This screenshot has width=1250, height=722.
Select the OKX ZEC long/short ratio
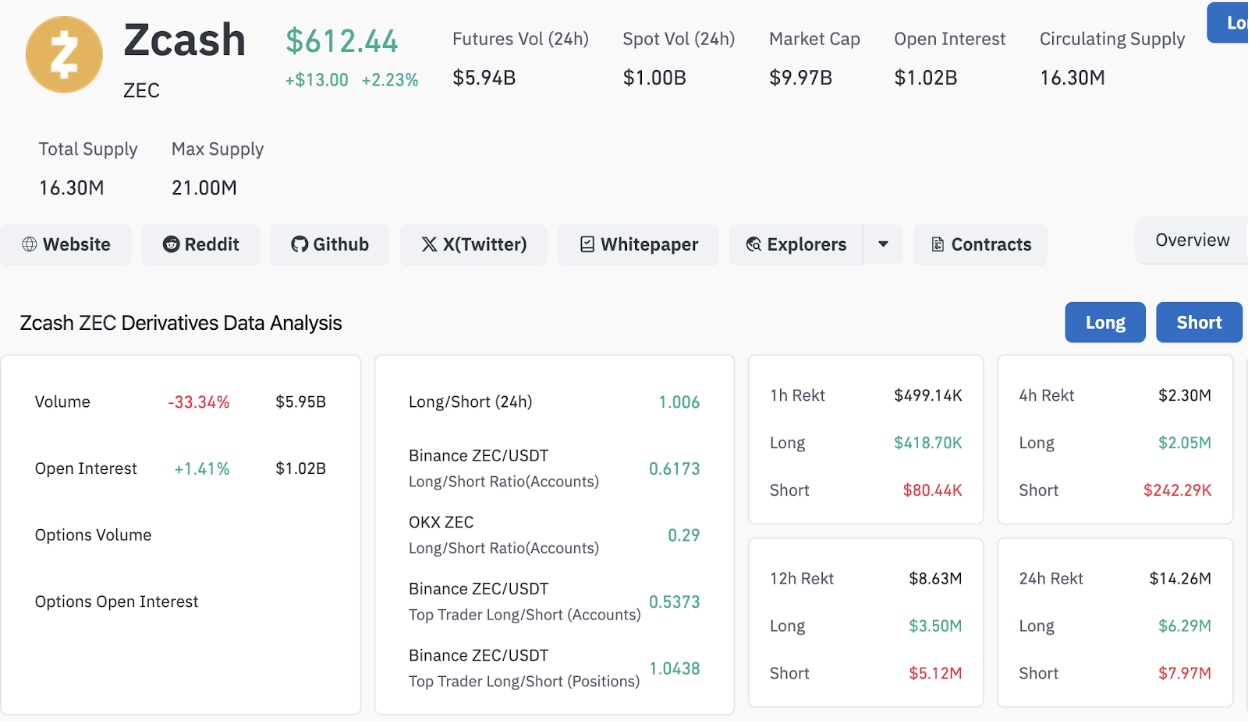pos(684,535)
